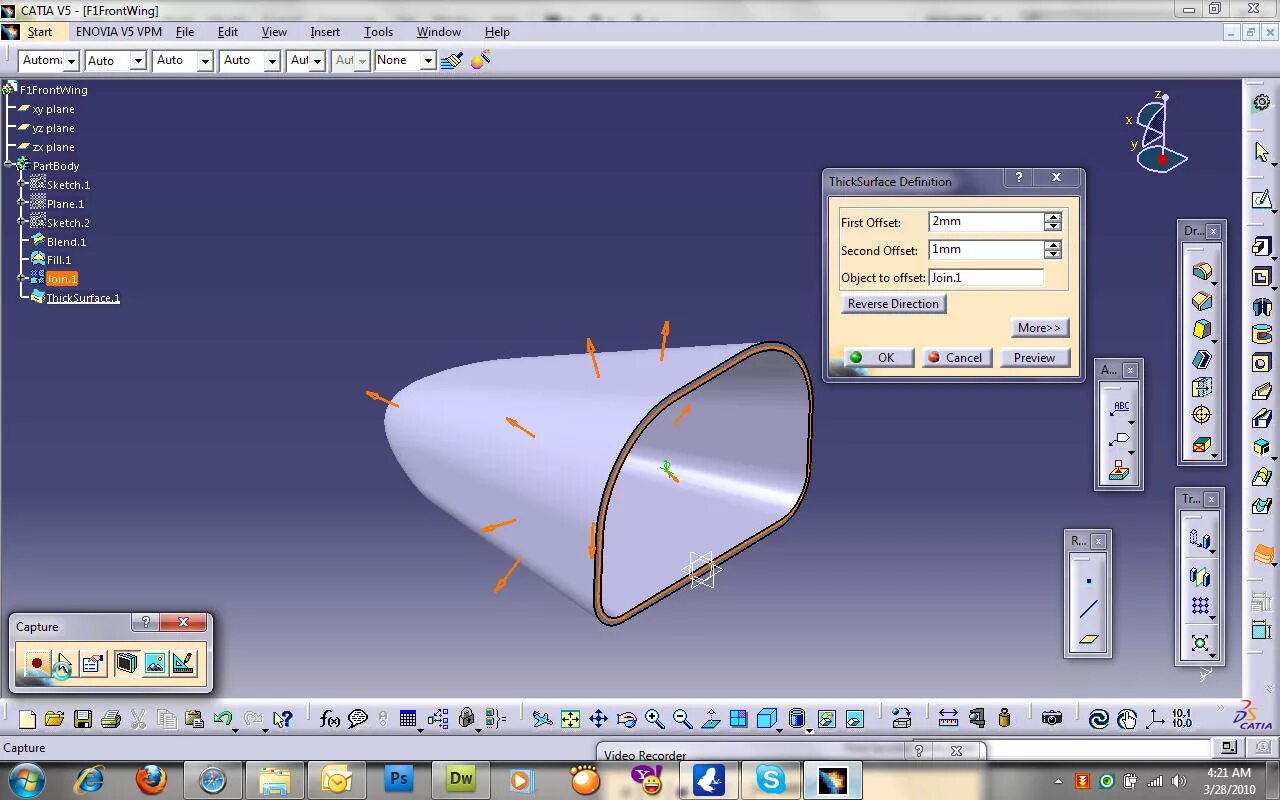
Task: Open the Edit menu
Action: 228,32
